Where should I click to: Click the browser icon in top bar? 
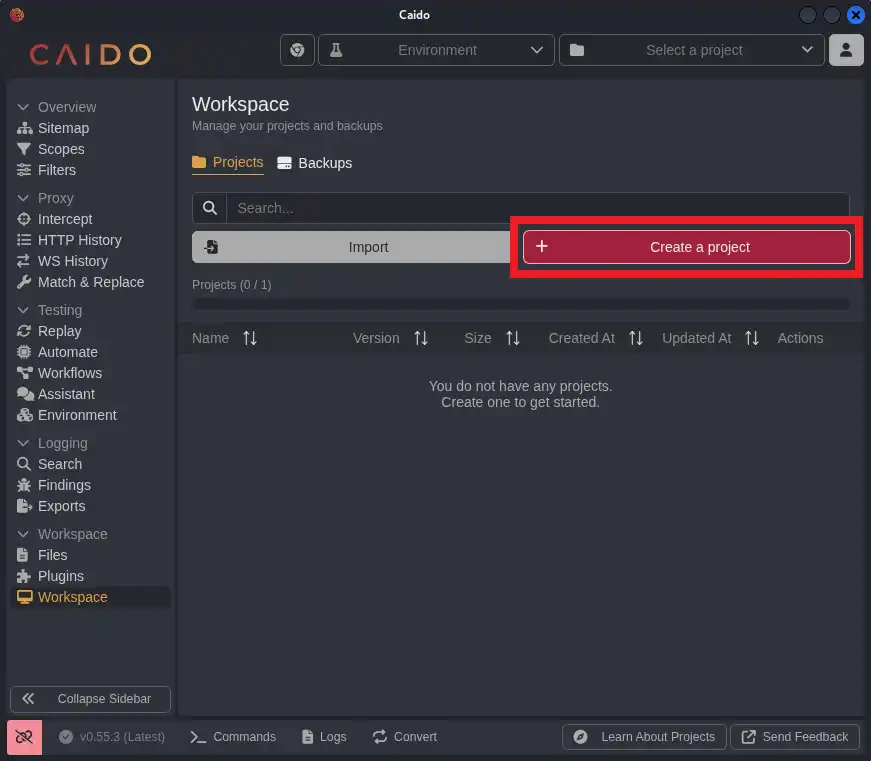point(297,50)
